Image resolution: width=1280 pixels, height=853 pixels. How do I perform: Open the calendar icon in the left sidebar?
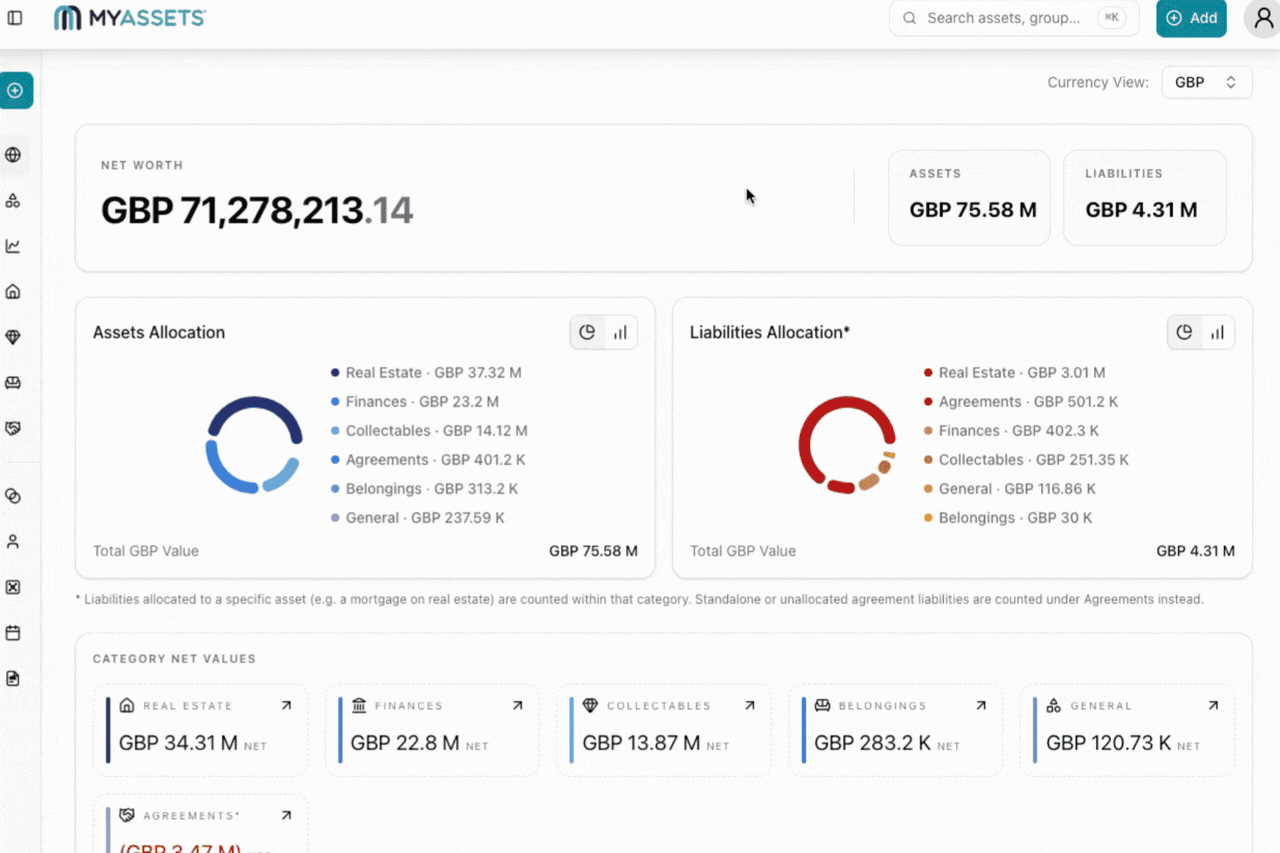13,633
